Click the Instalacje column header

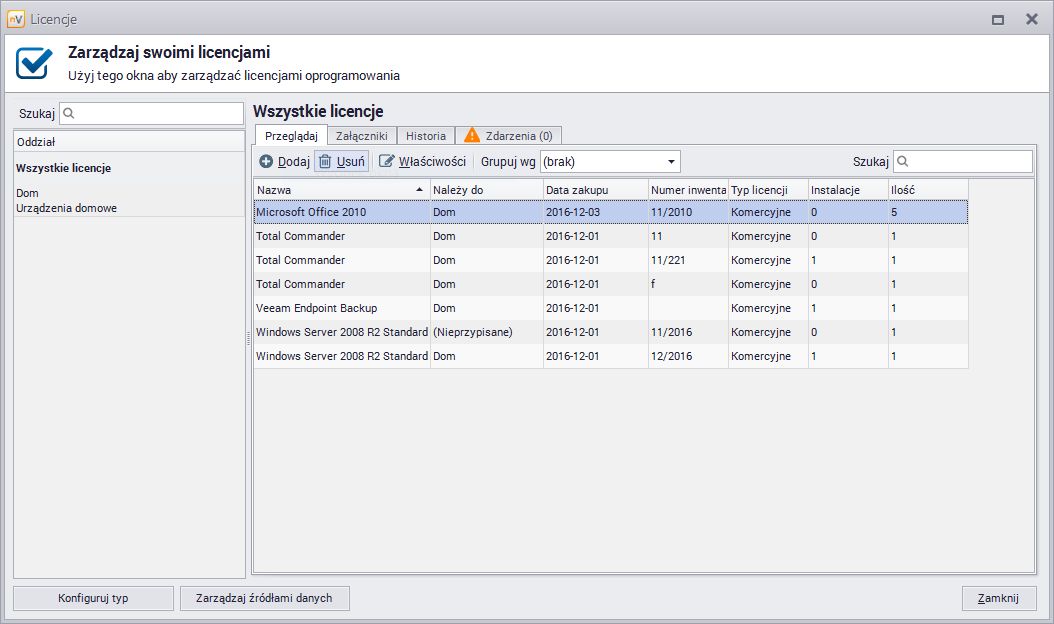point(848,190)
